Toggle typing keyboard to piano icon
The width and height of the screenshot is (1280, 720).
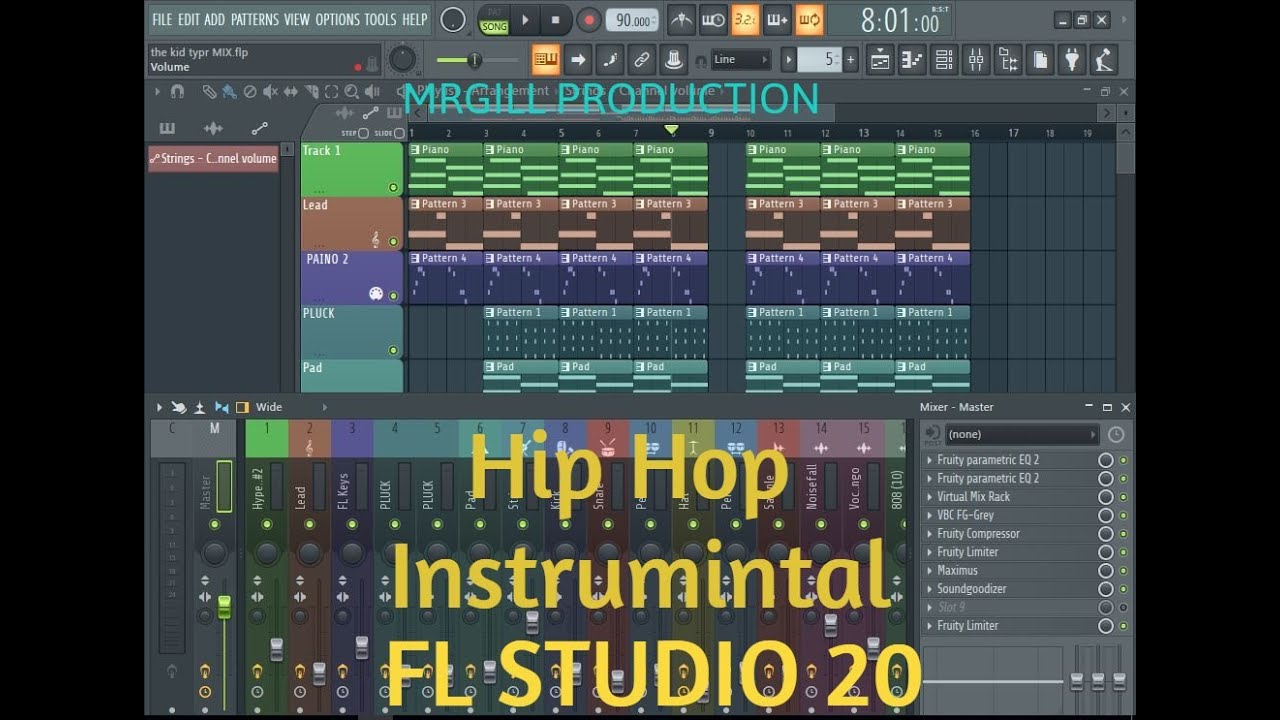point(546,60)
